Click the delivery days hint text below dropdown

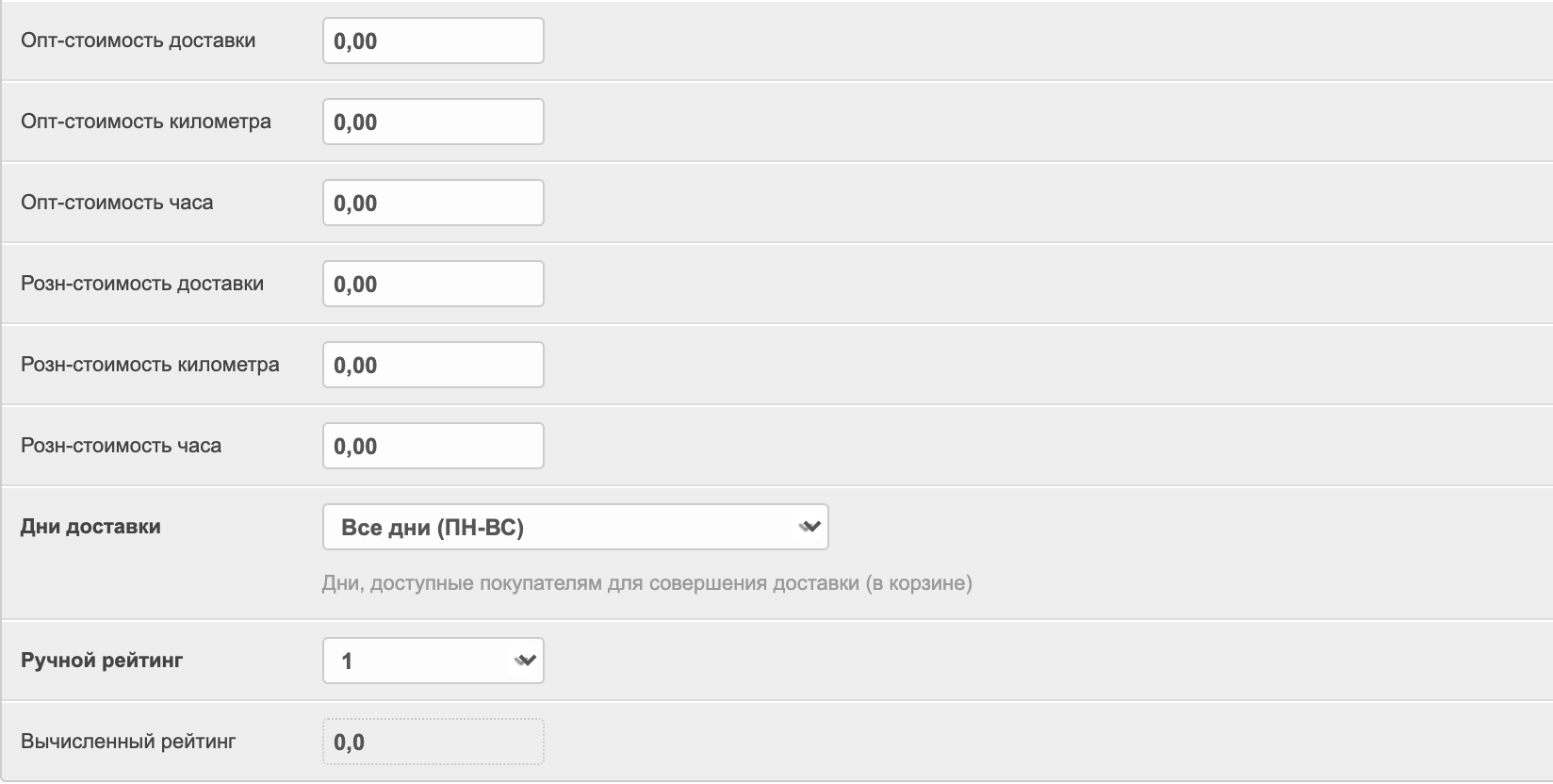[646, 583]
